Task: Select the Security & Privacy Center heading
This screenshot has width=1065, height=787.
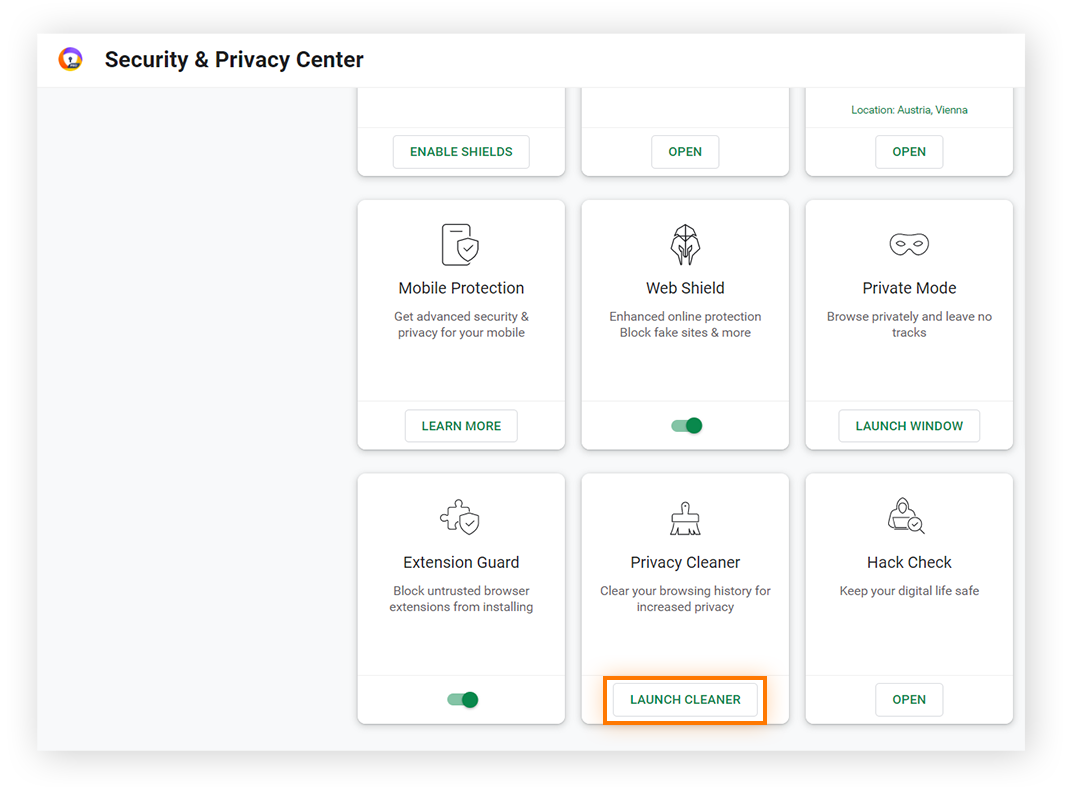Action: [234, 60]
